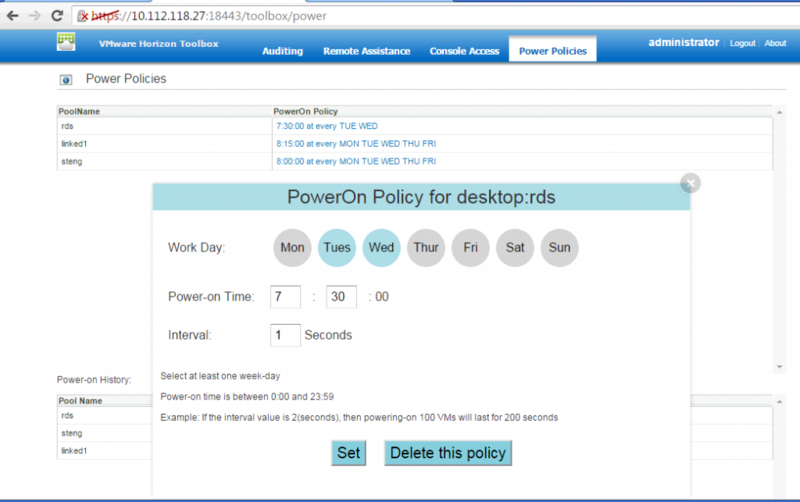Click the Set button

(348, 453)
